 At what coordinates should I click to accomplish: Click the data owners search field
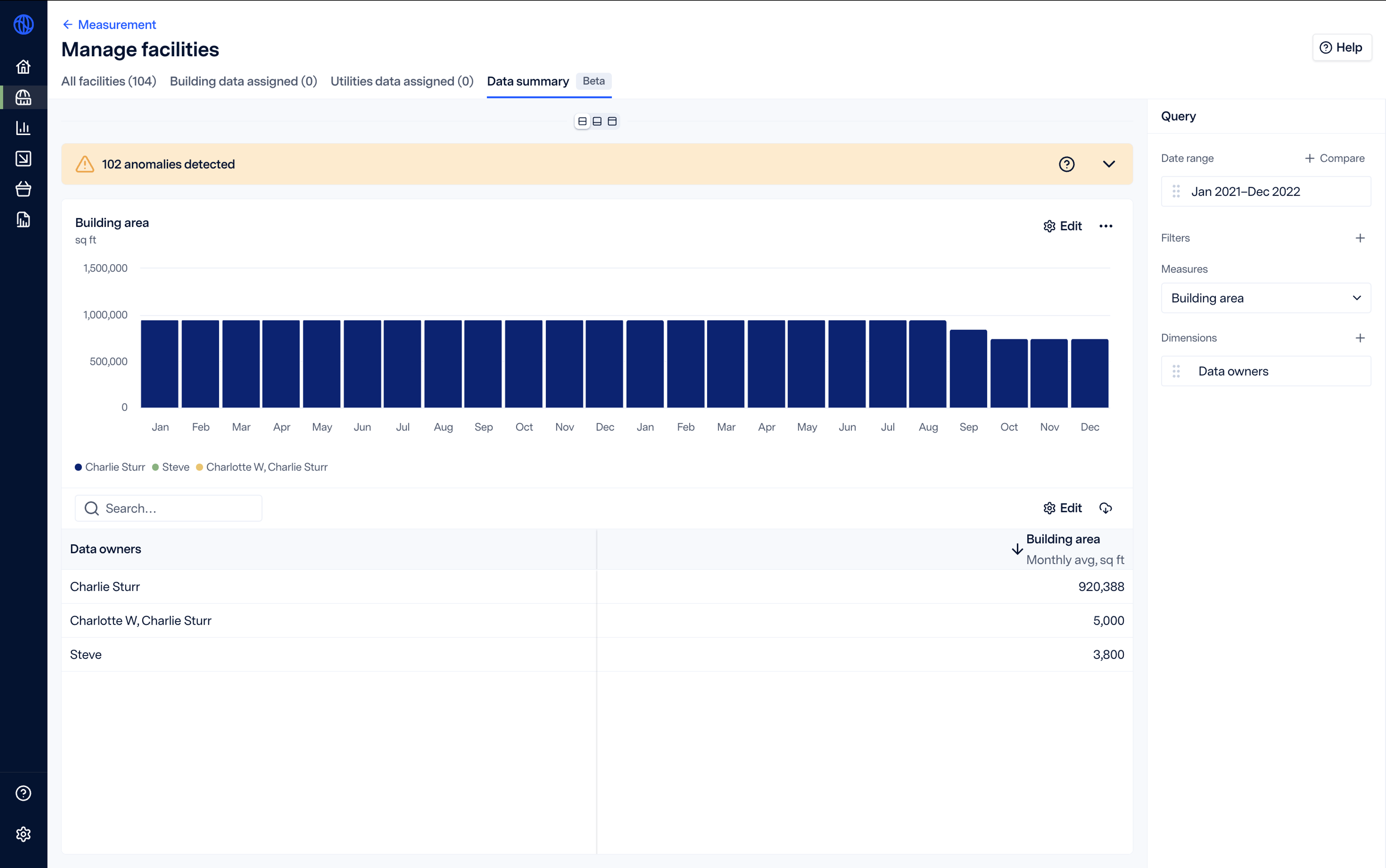(x=169, y=508)
